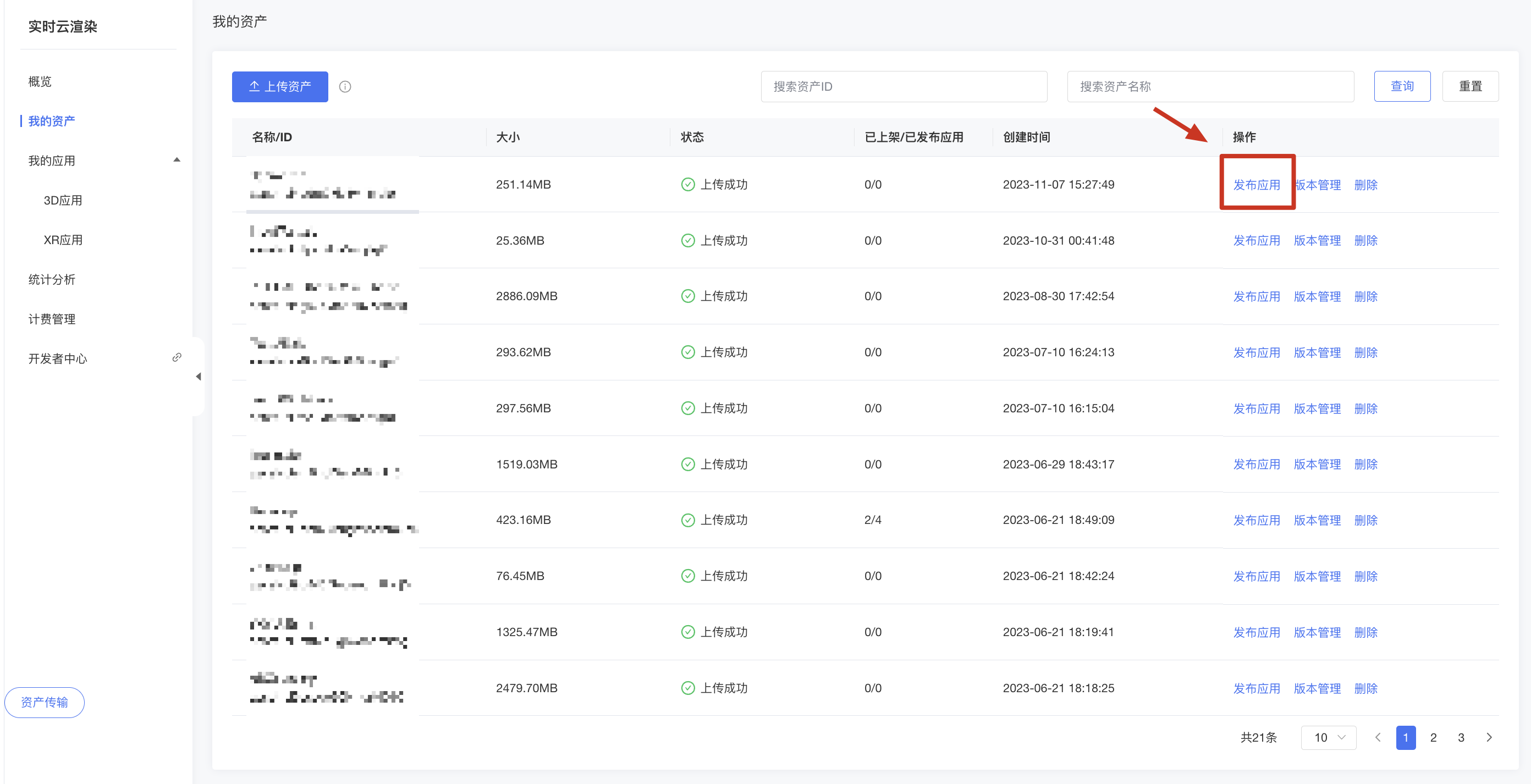Viewport: 1531px width, 784px height.
Task: Click 删除 for the 1519.03MB asset
Action: 1366,464
